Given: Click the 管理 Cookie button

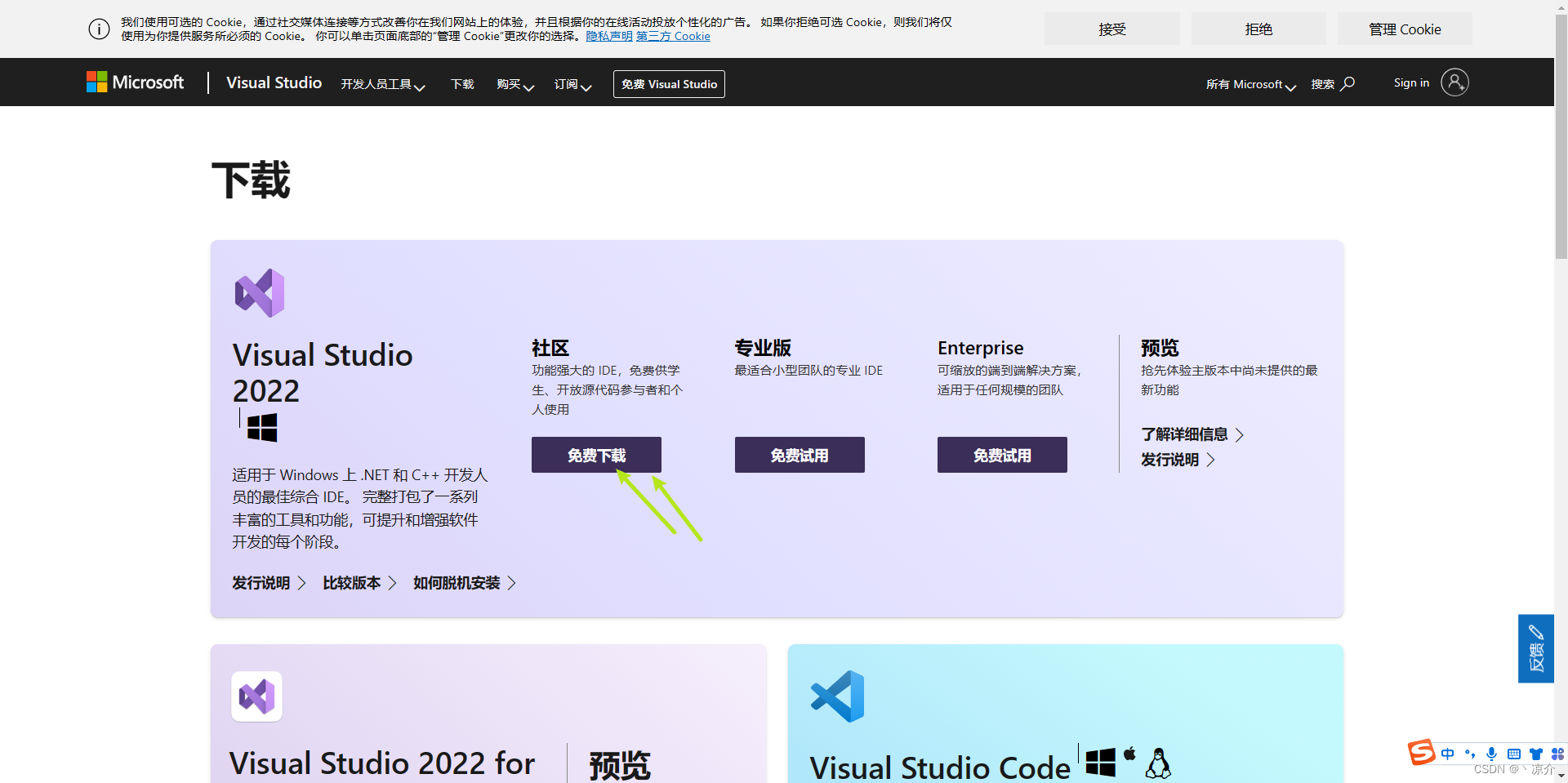Looking at the screenshot, I should click(1405, 29).
